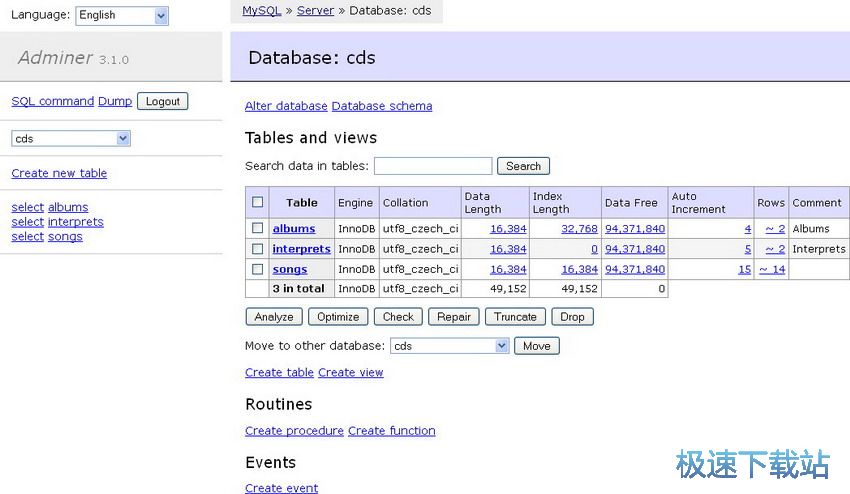Click select link for albums in sidebar
The width and height of the screenshot is (850, 494).
28,207
